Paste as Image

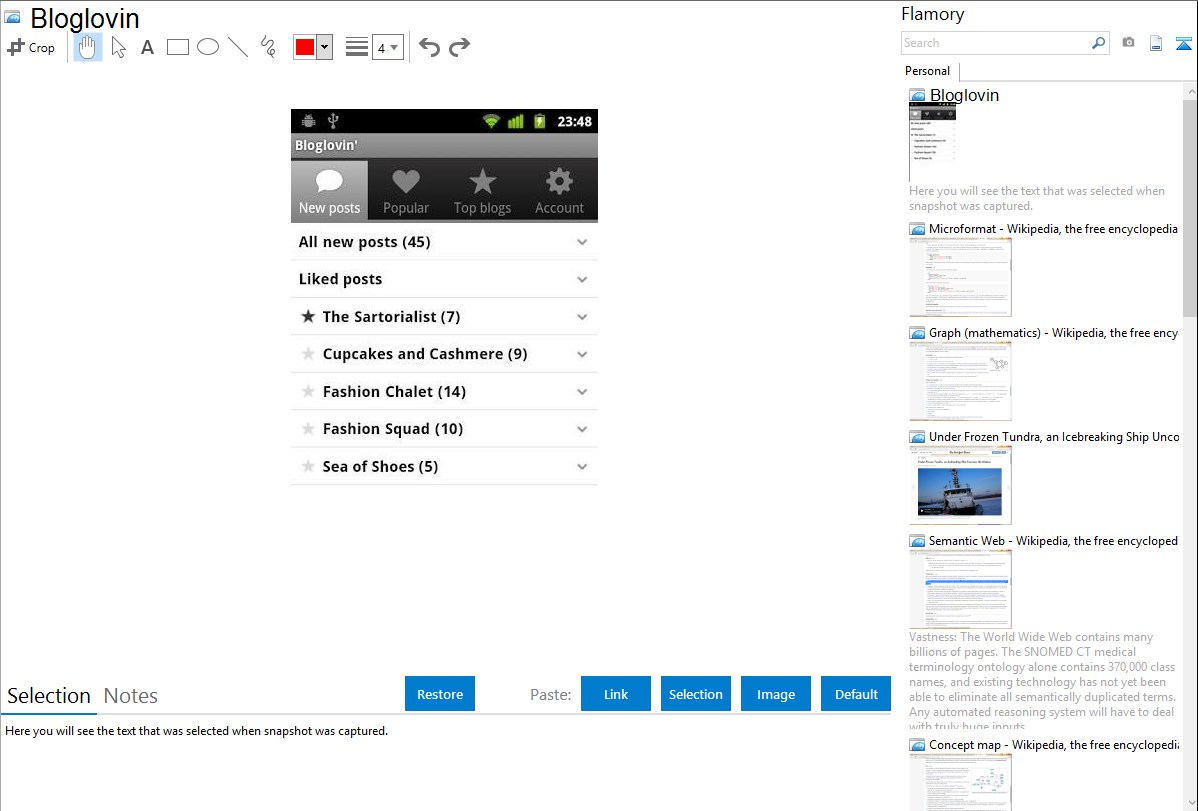[x=776, y=694]
